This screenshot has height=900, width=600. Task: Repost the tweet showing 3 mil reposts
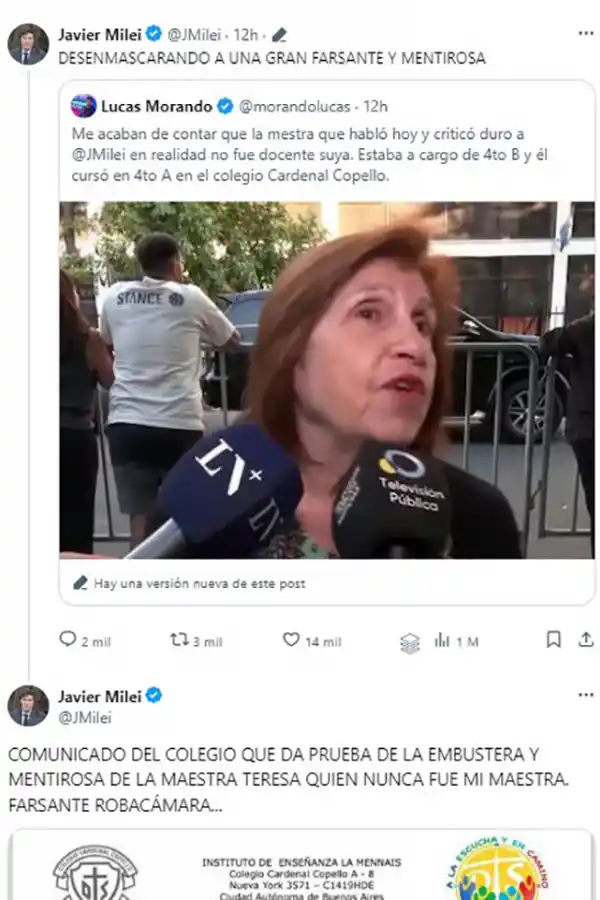coord(180,639)
